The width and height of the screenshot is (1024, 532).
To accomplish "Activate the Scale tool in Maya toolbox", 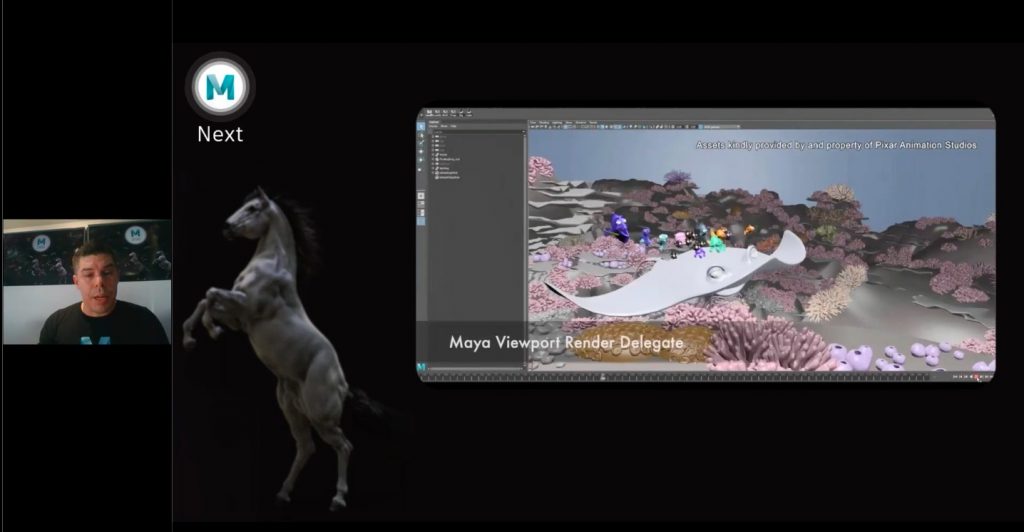I will coord(421,170).
